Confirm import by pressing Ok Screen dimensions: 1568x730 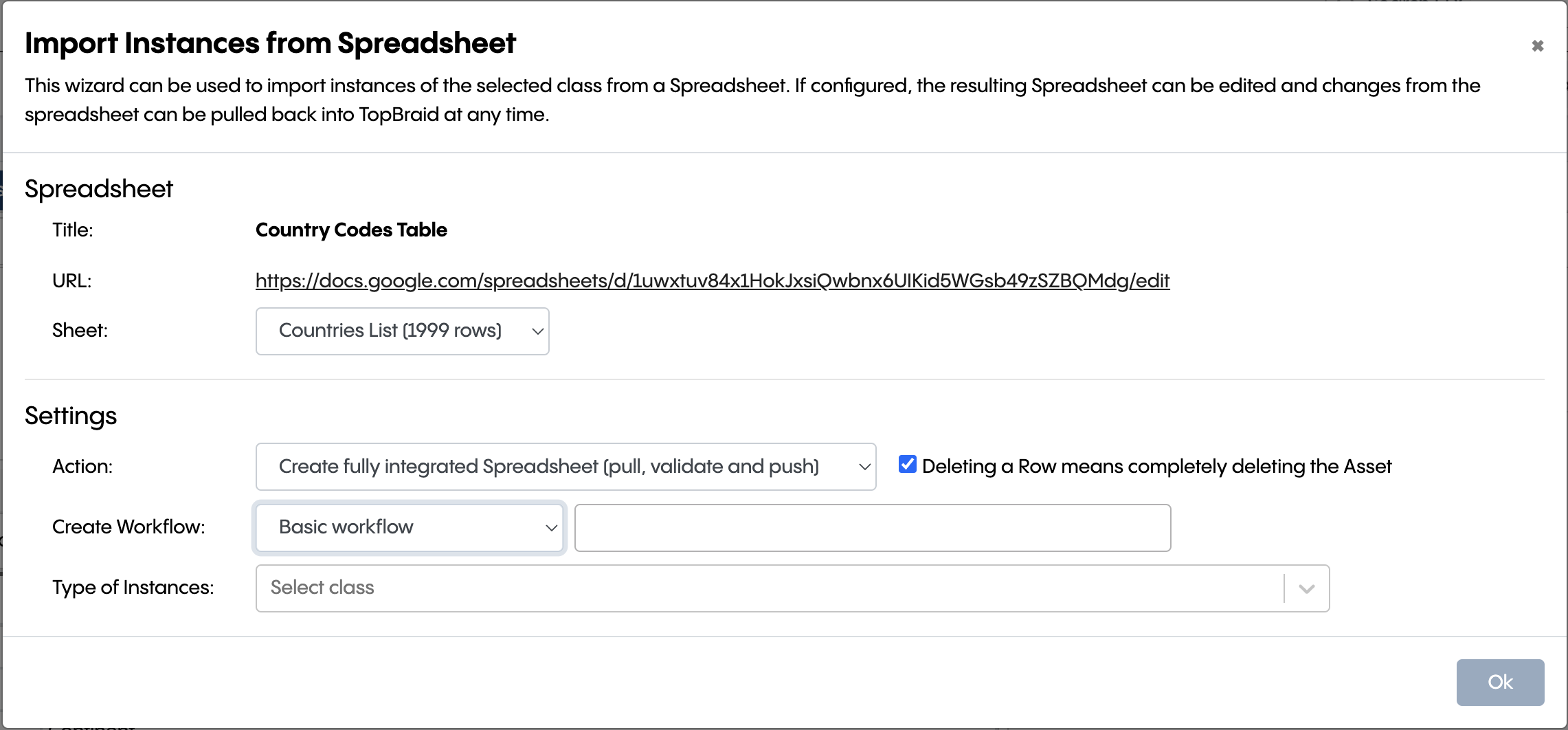(x=1500, y=682)
